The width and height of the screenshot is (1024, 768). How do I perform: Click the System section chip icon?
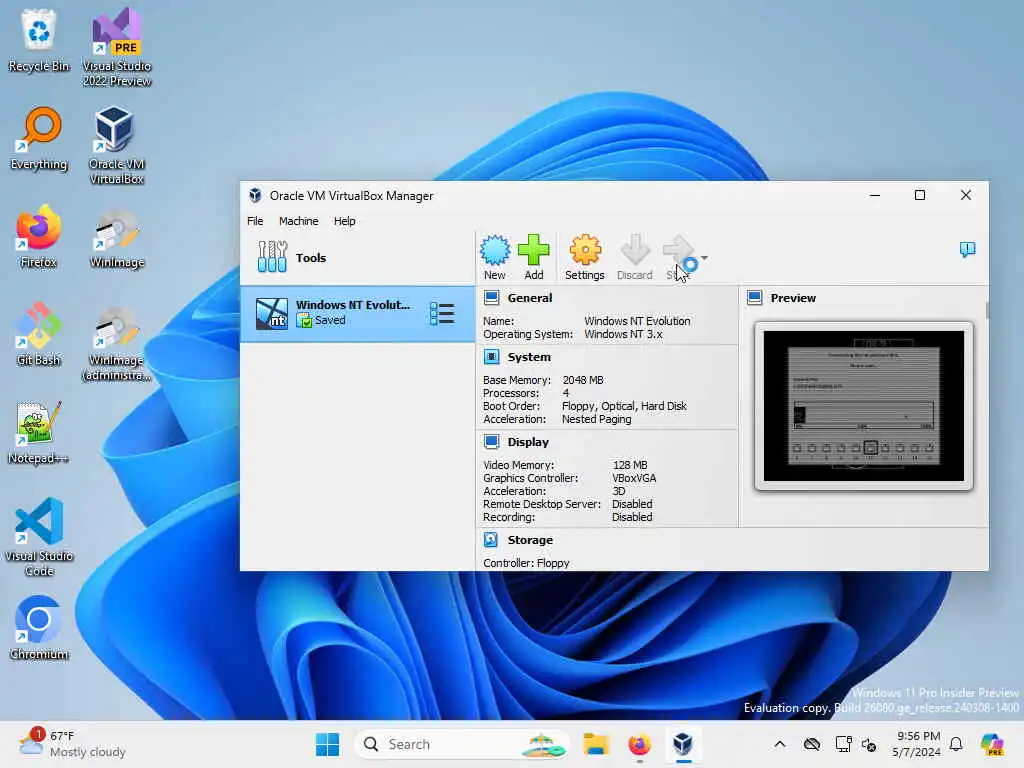pyautogui.click(x=491, y=357)
